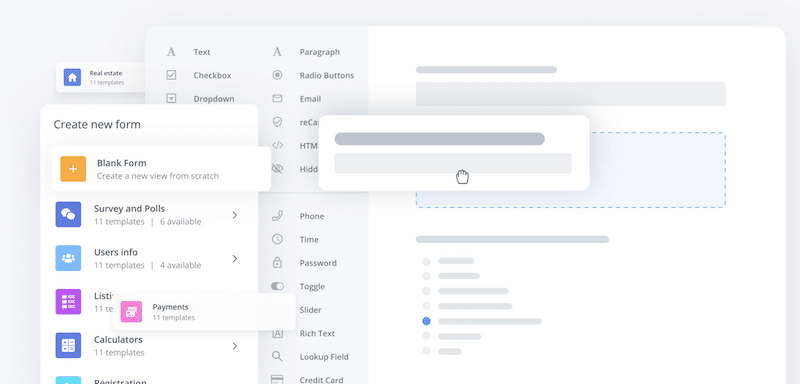Click the Dropdown field label
This screenshot has width=800, height=384.
pos(214,99)
